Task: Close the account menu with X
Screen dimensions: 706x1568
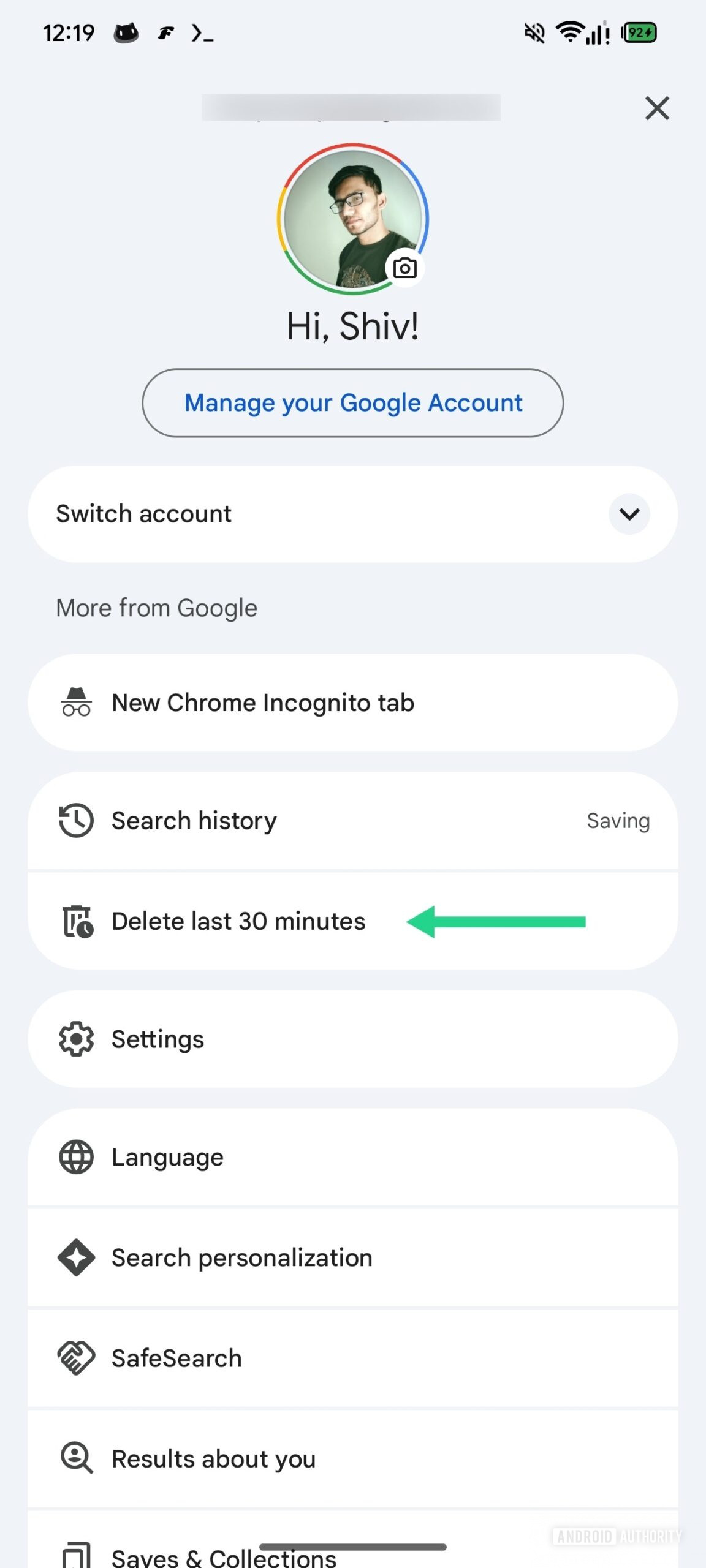Action: [x=657, y=108]
